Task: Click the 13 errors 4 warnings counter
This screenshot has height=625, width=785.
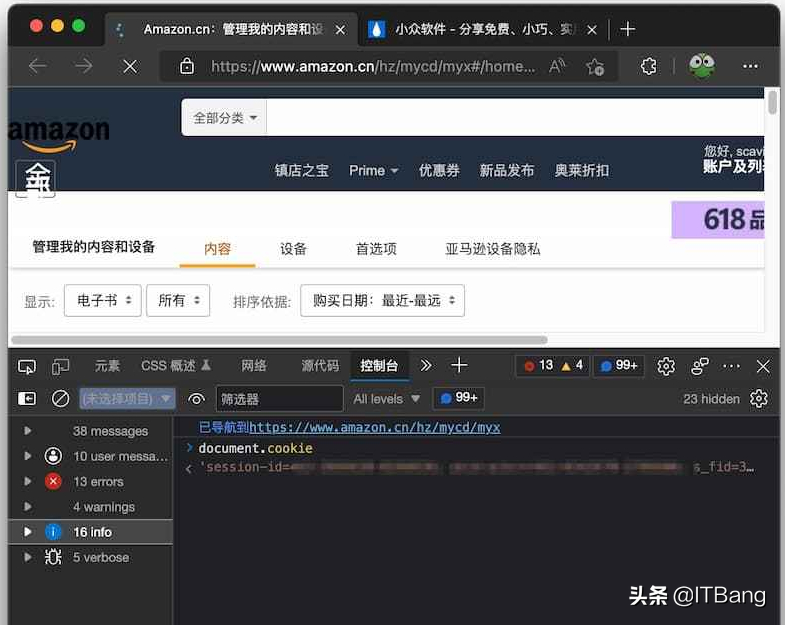Action: tap(553, 366)
